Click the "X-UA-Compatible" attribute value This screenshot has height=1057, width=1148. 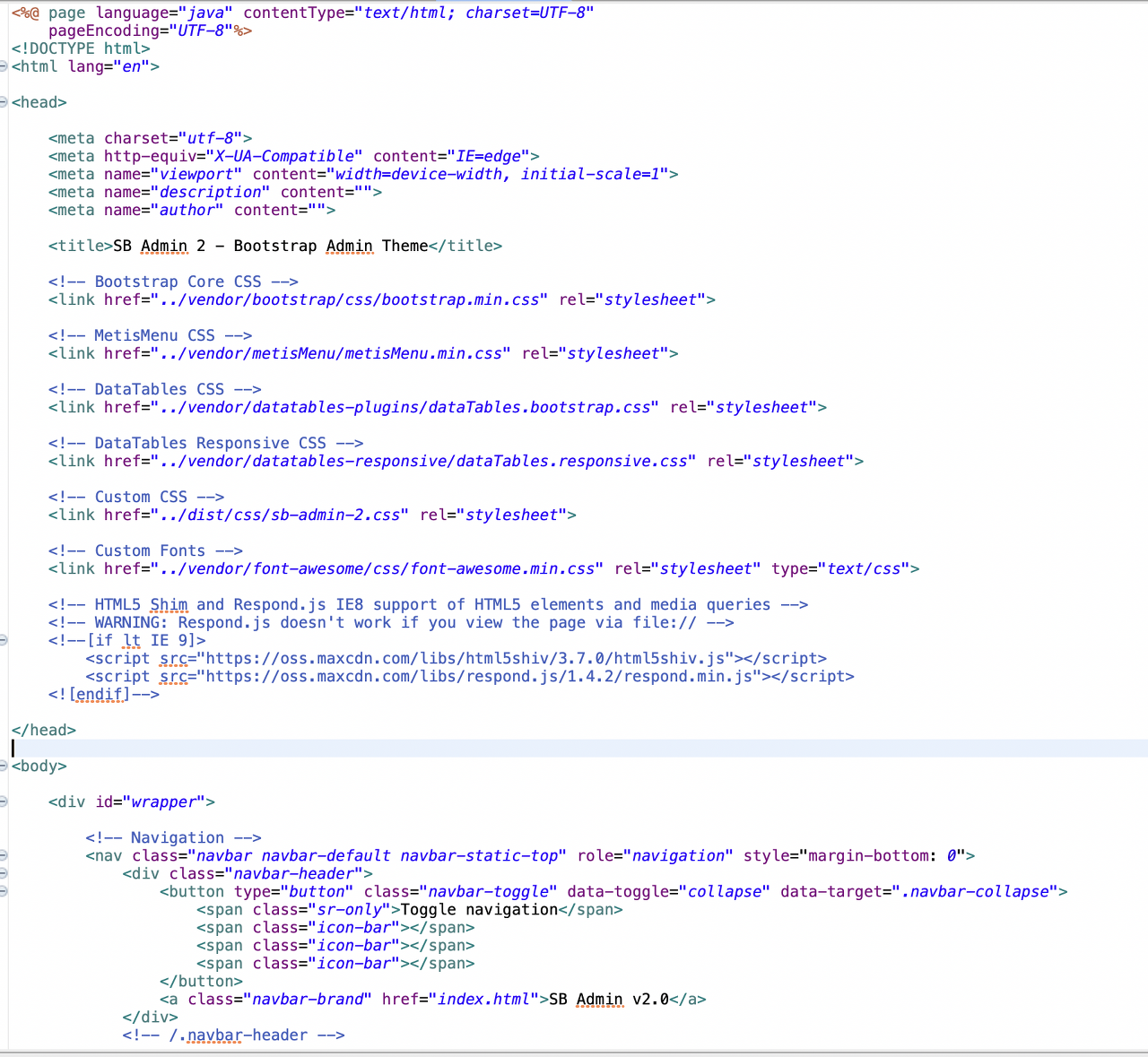[284, 156]
